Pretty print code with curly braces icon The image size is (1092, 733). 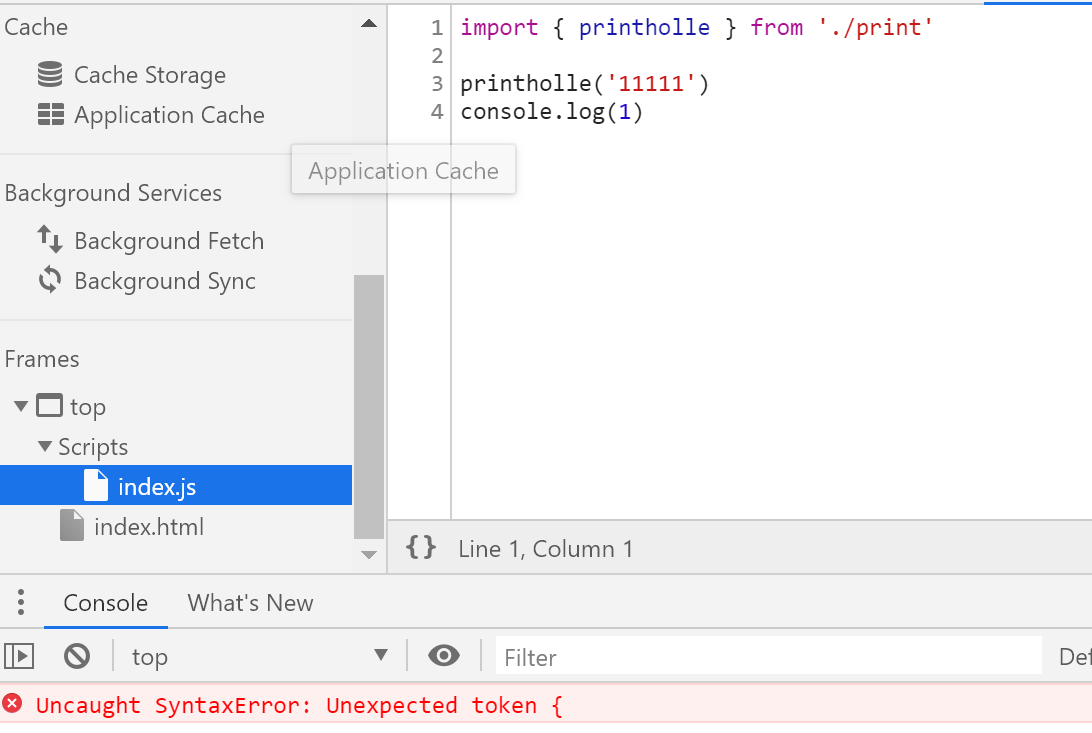click(421, 547)
